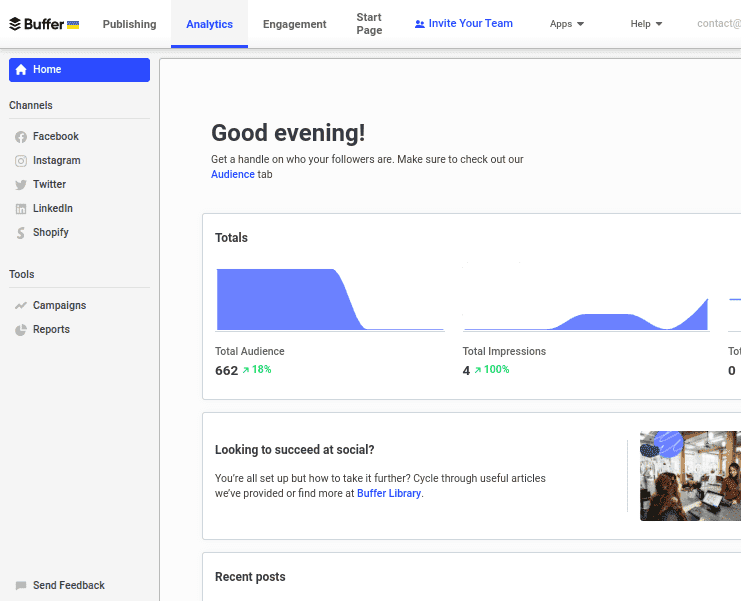Click the 18% audience growth indicator
This screenshot has width=741, height=601.
tap(257, 369)
